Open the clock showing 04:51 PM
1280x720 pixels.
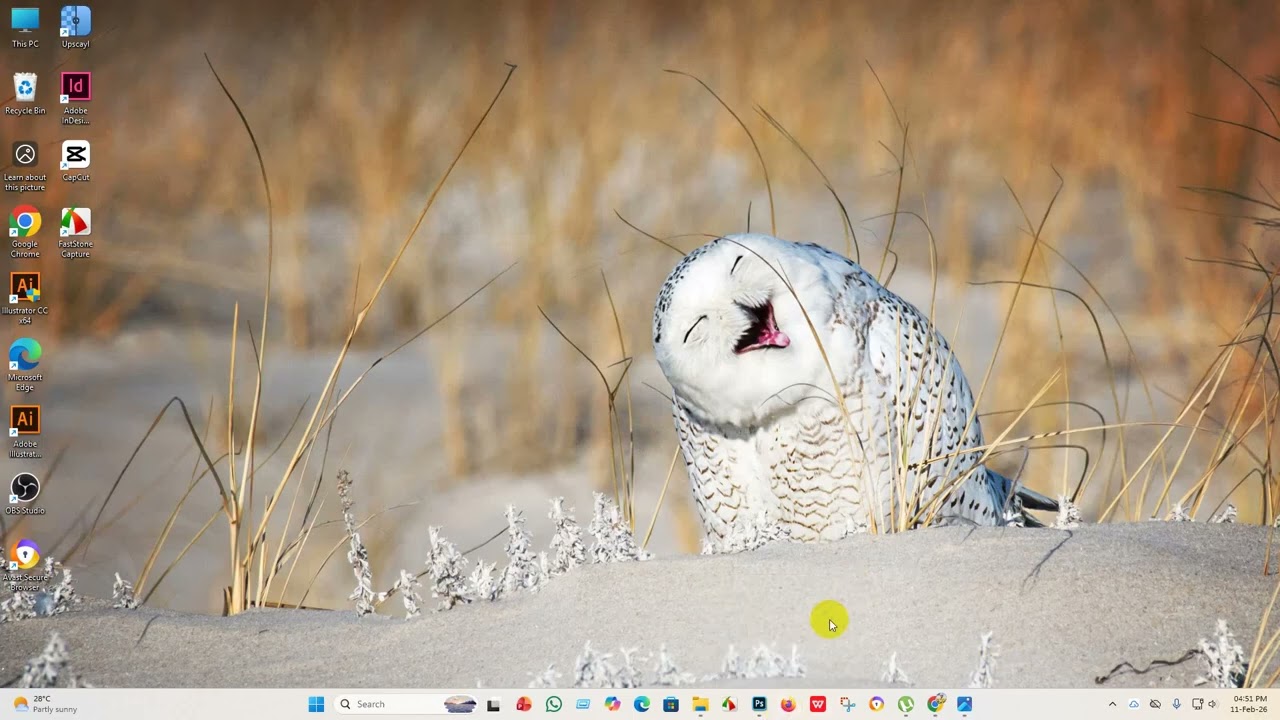(x=1250, y=704)
